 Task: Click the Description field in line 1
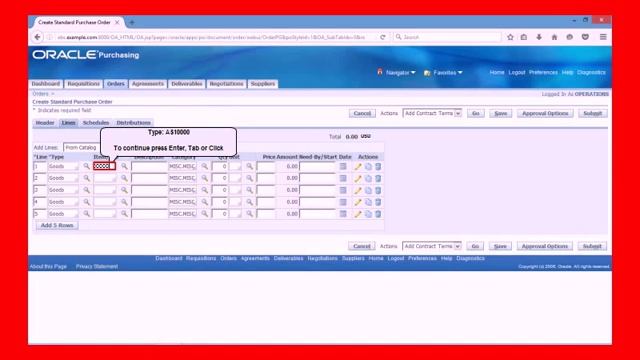point(149,167)
